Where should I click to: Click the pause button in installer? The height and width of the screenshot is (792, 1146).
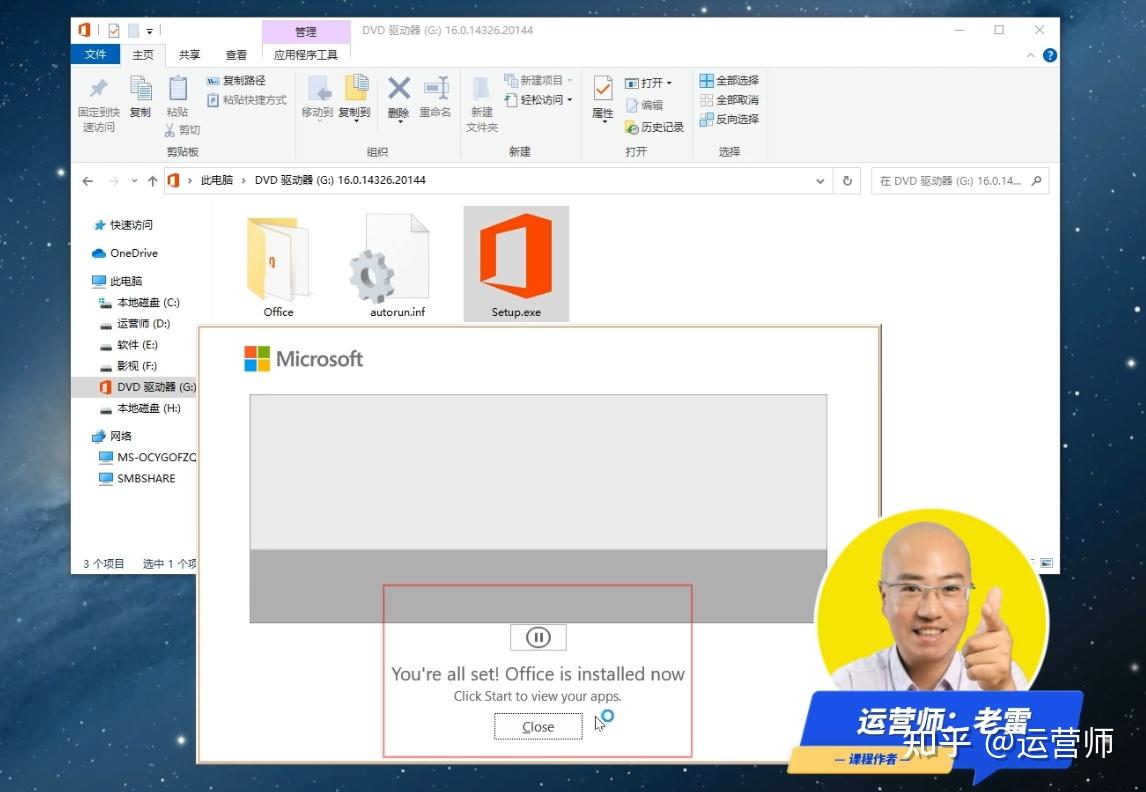pyautogui.click(x=538, y=638)
